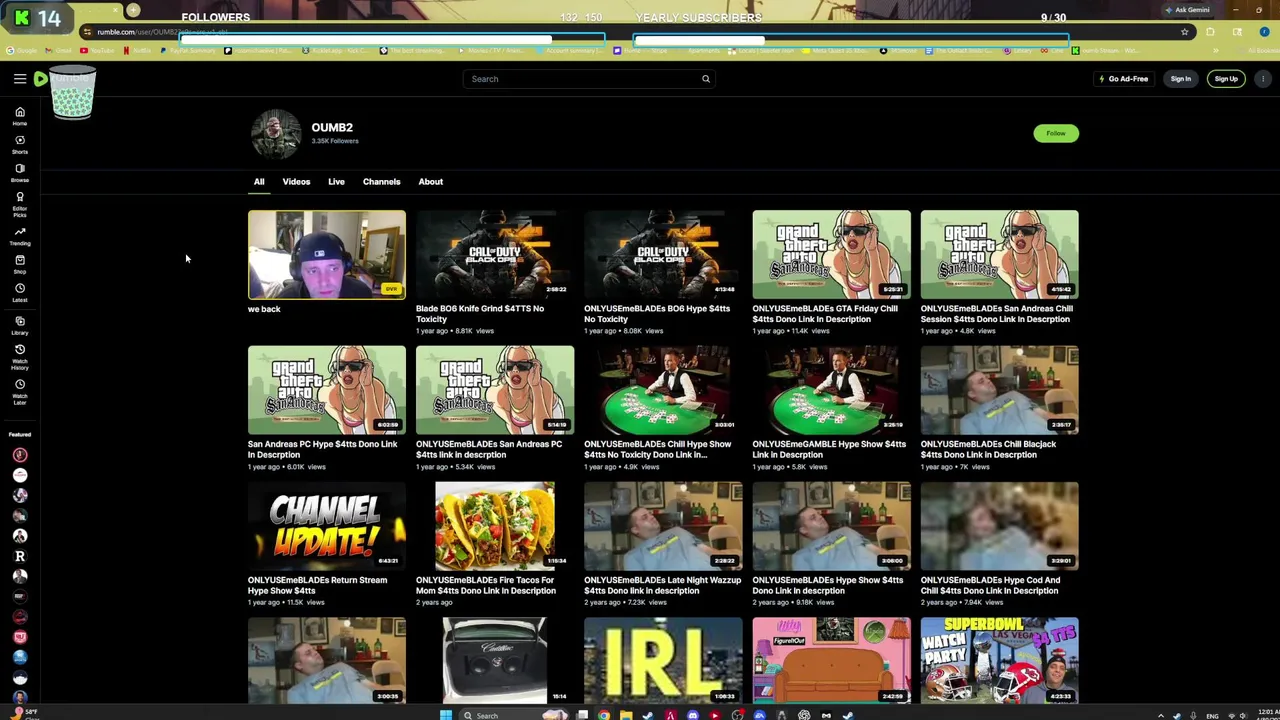Open "Chill Hype Show" poker table thumbnail
The height and width of the screenshot is (720, 1280).
point(663,390)
